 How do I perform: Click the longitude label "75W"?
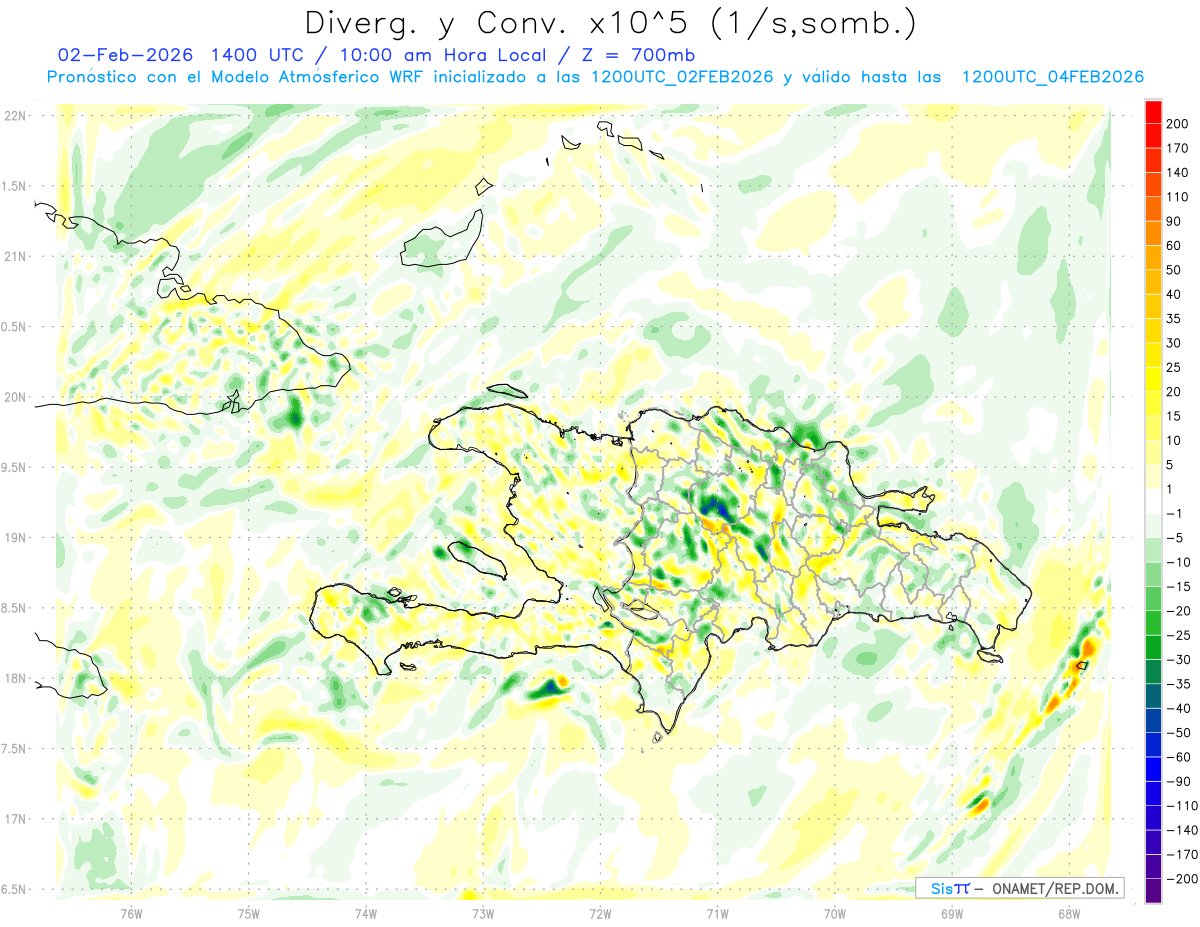pyautogui.click(x=248, y=912)
